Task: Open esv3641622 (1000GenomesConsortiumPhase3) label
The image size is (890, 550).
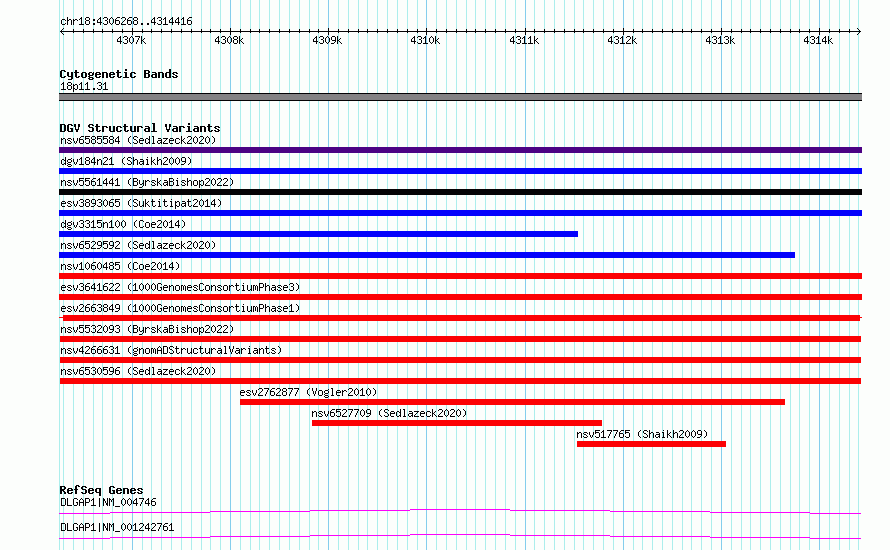Action: pos(180,287)
